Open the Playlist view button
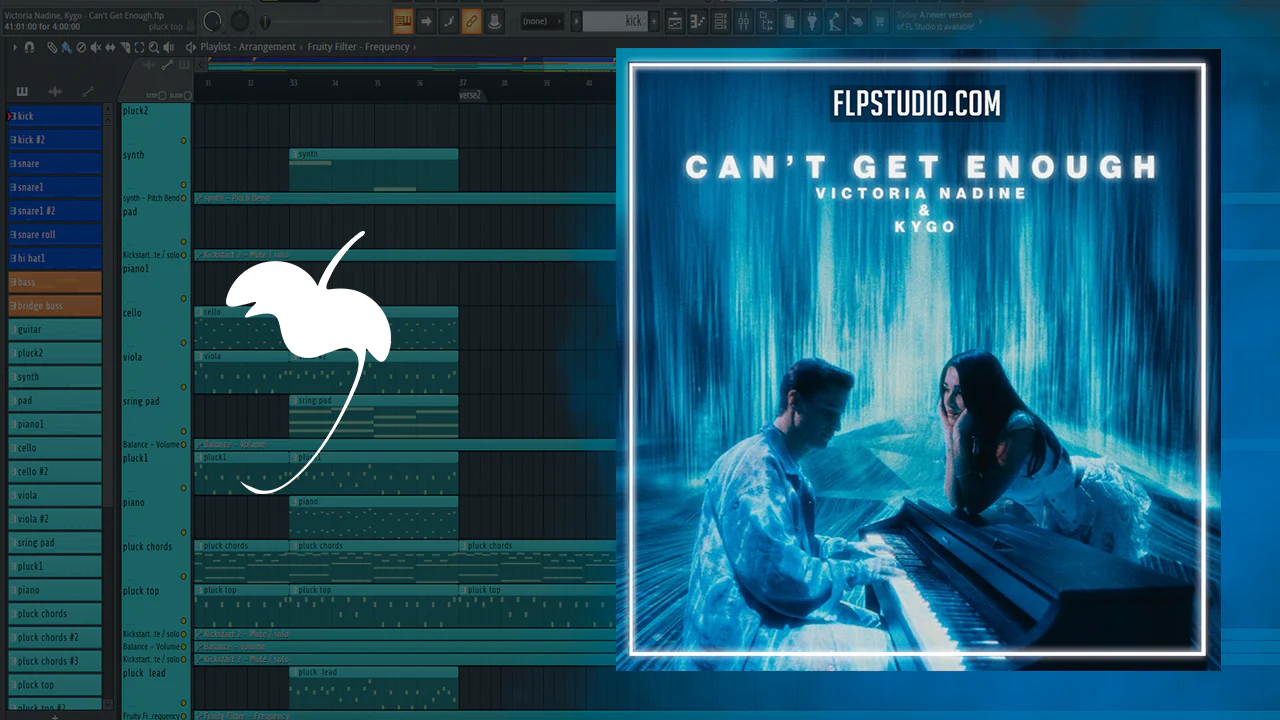This screenshot has width=1280, height=720. 675,21
